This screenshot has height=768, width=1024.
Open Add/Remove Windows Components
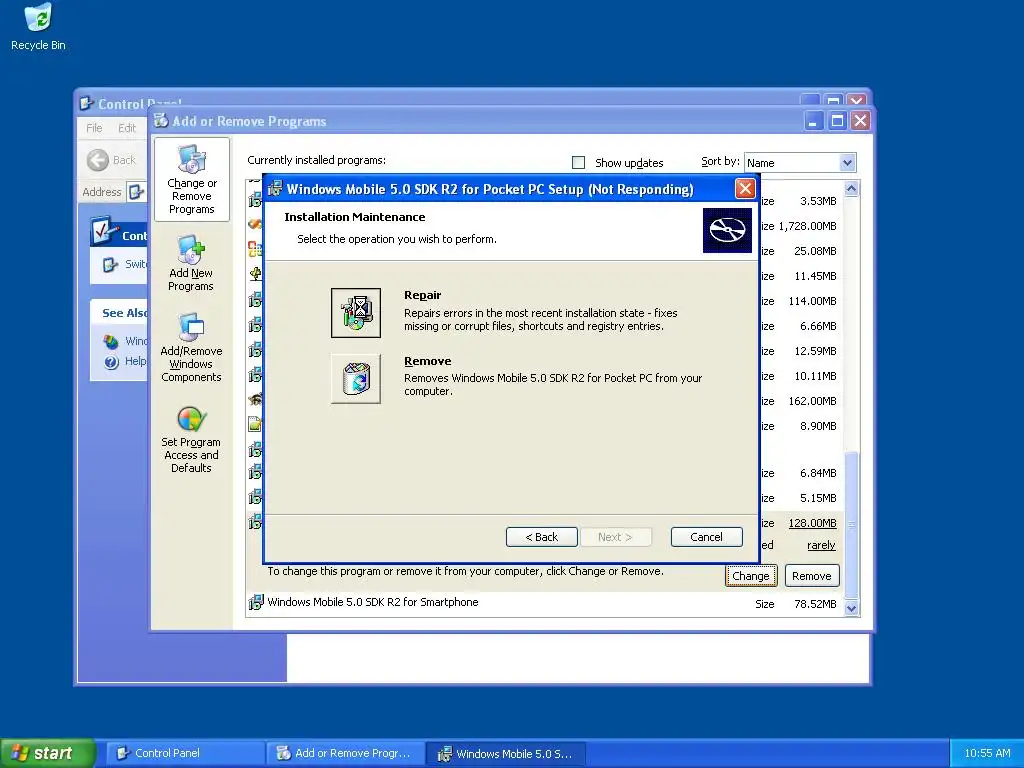(x=191, y=347)
